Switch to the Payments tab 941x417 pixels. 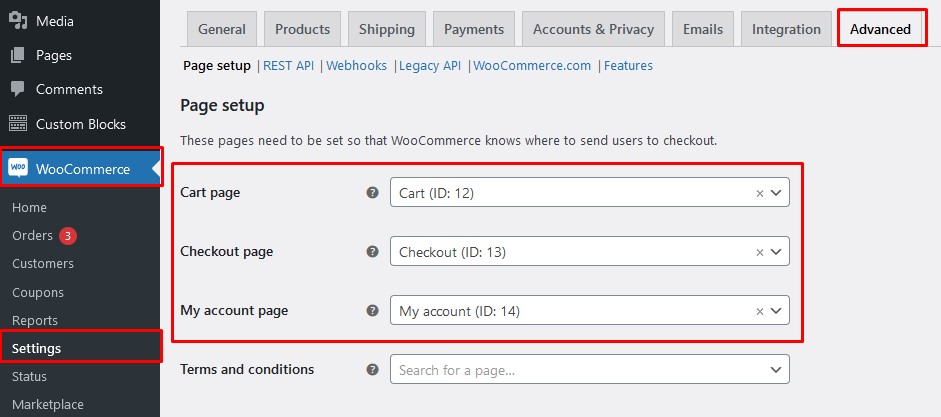point(474,29)
